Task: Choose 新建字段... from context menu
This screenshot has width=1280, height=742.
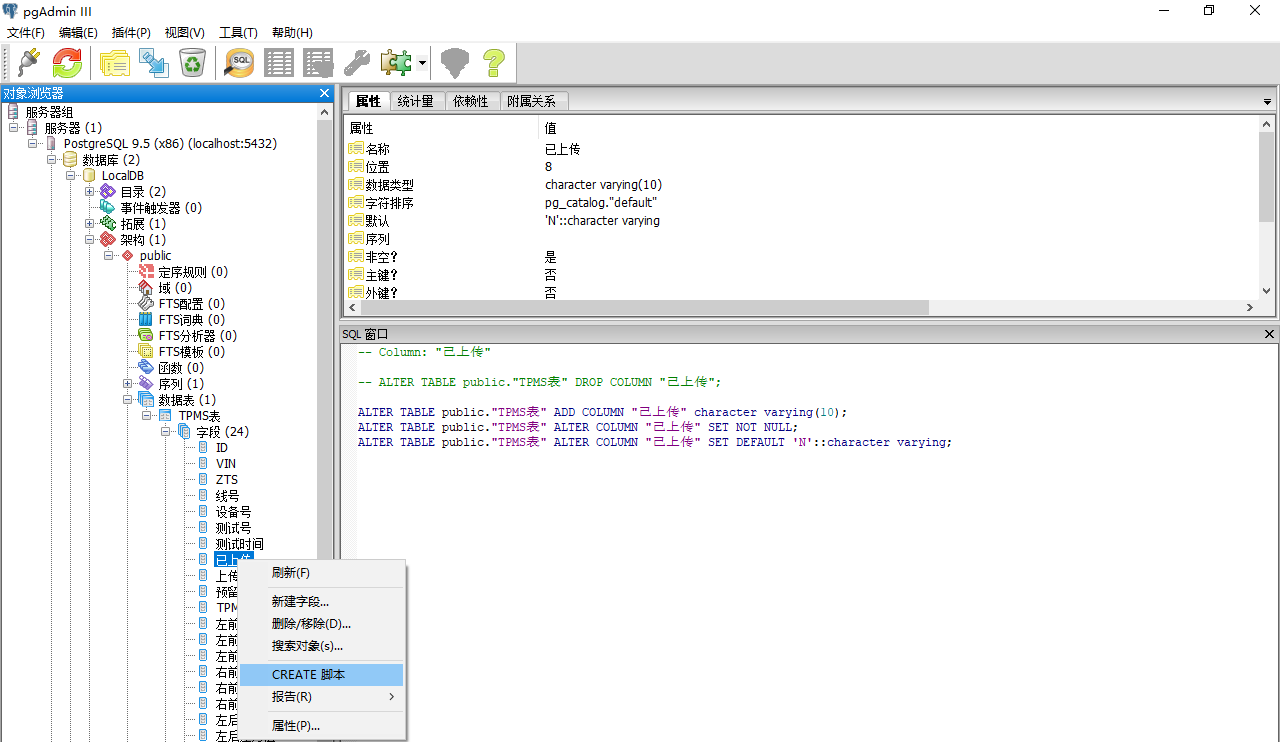Action: [322, 602]
